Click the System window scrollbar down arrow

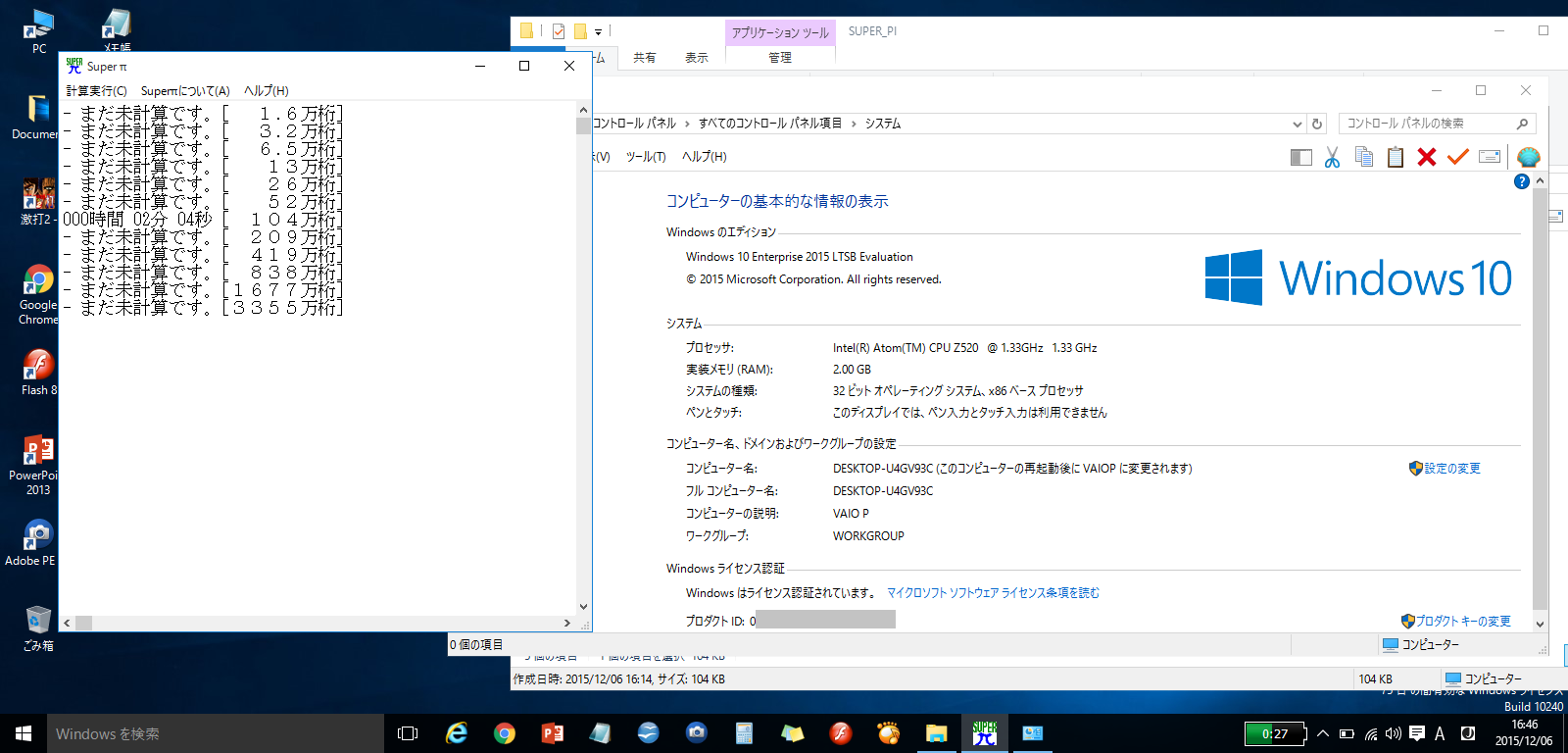1540,624
